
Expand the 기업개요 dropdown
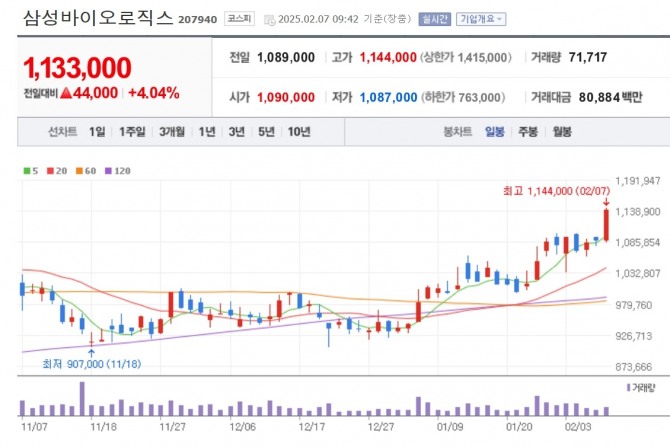click(x=481, y=18)
